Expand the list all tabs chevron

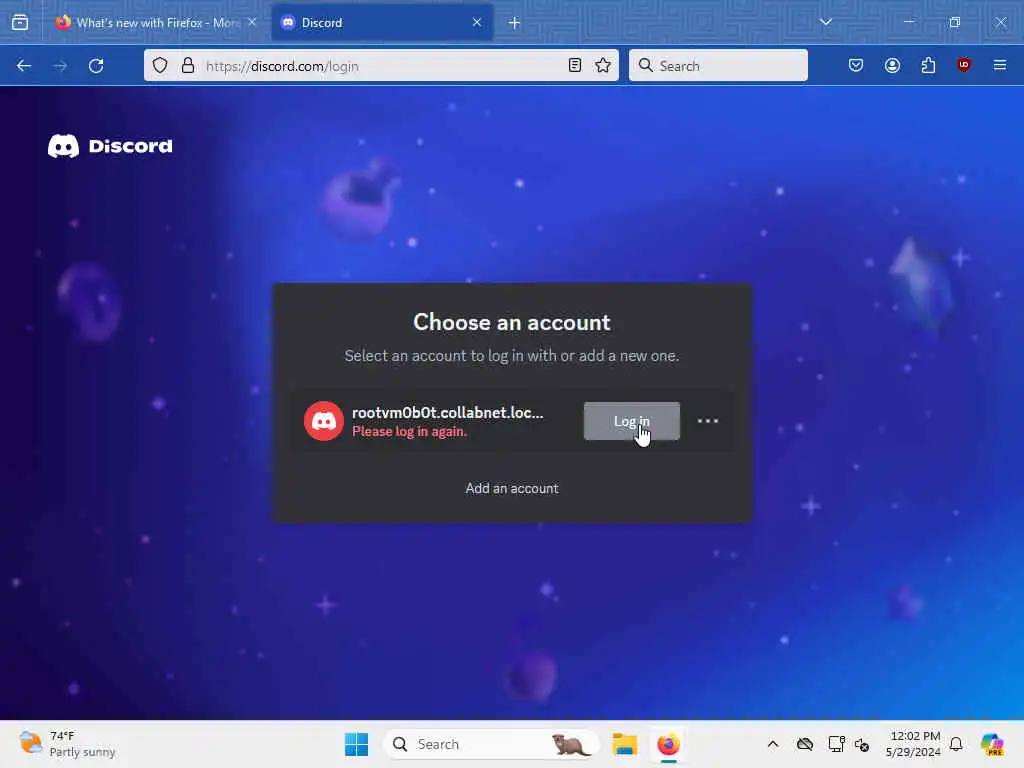click(x=825, y=22)
